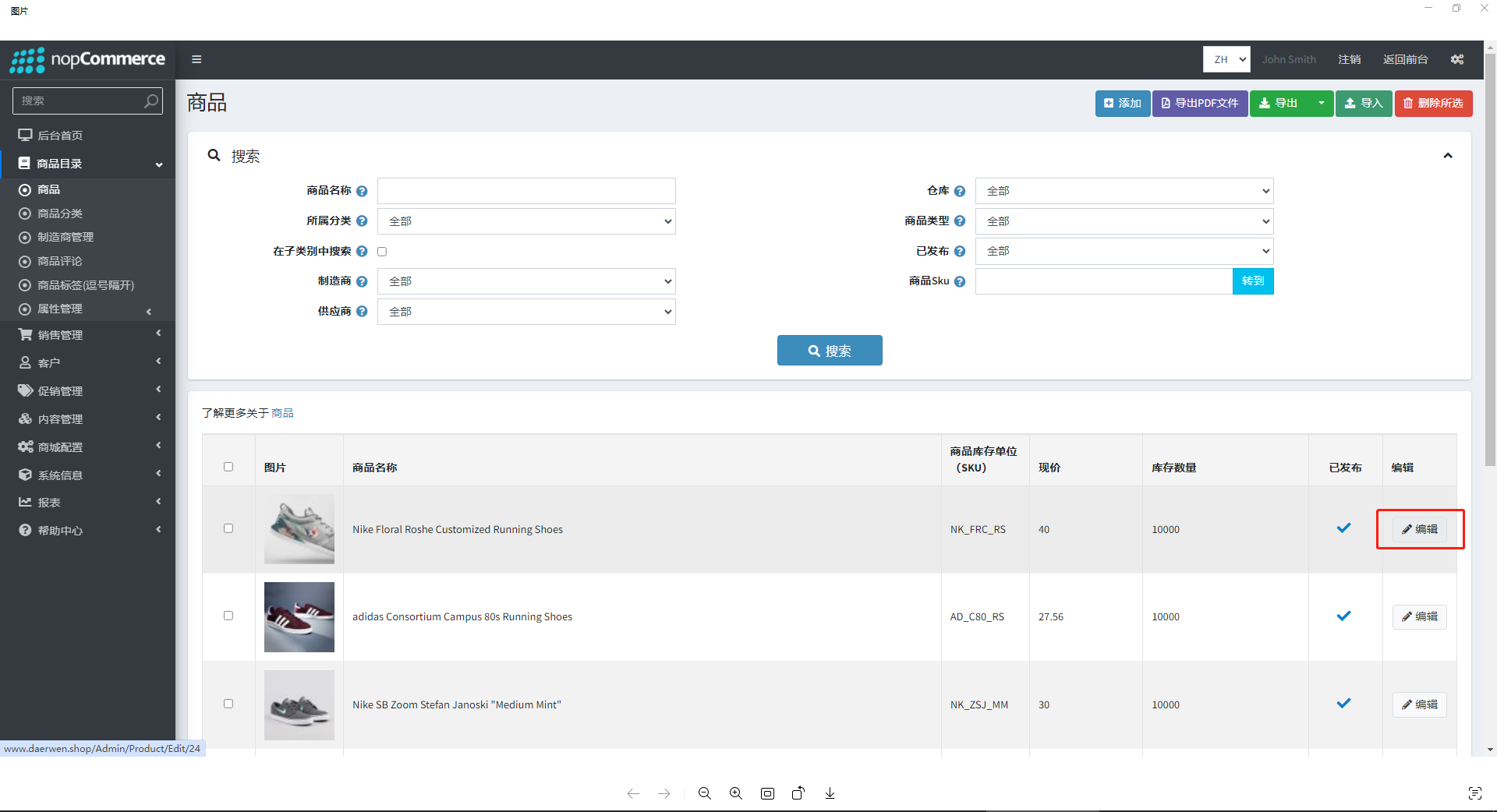1497x812 pixels.
Task: Open 导出 button dropdown arrow
Action: tap(1322, 103)
